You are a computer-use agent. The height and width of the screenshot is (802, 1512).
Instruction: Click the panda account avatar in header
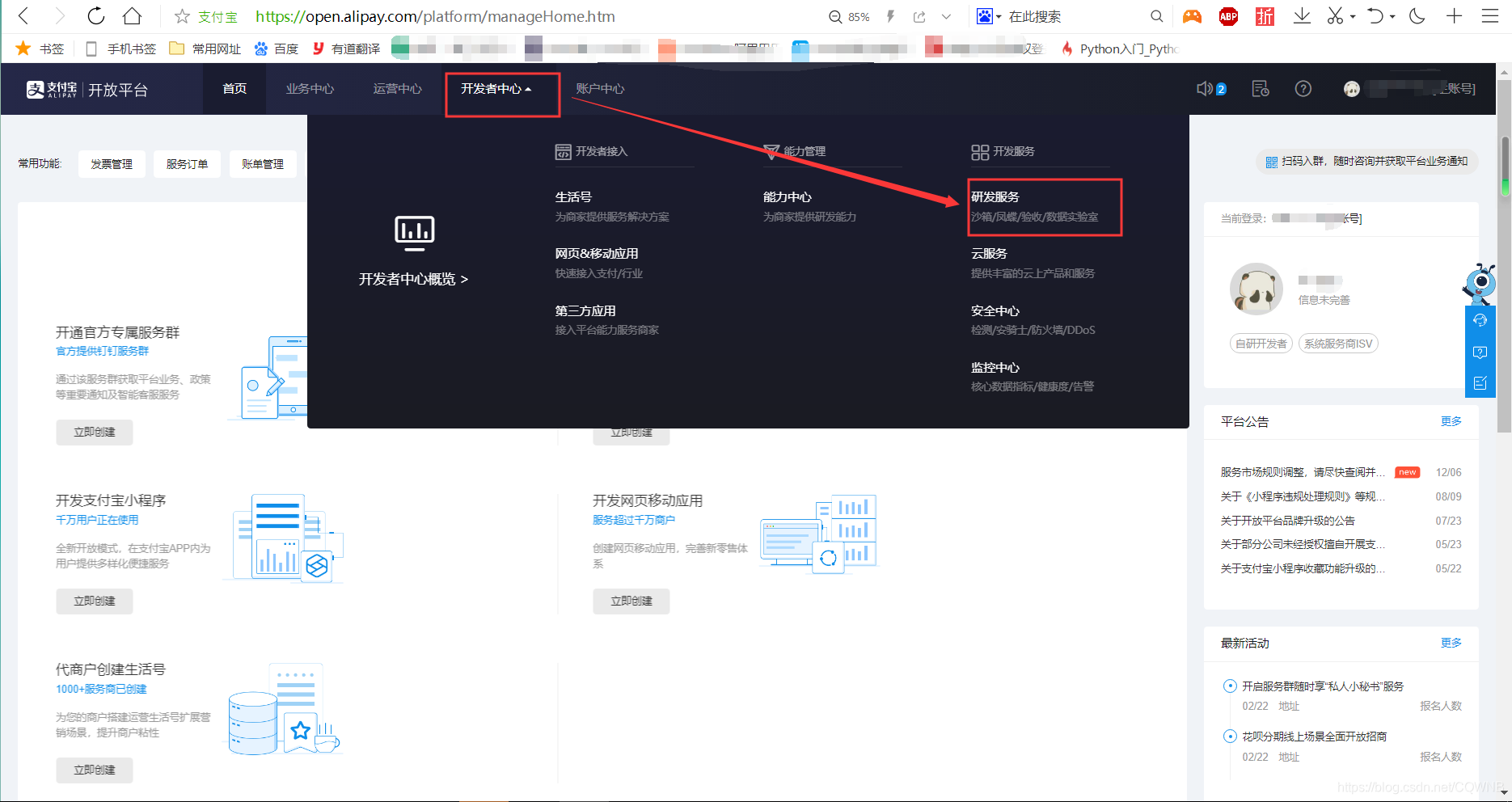[x=1352, y=89]
